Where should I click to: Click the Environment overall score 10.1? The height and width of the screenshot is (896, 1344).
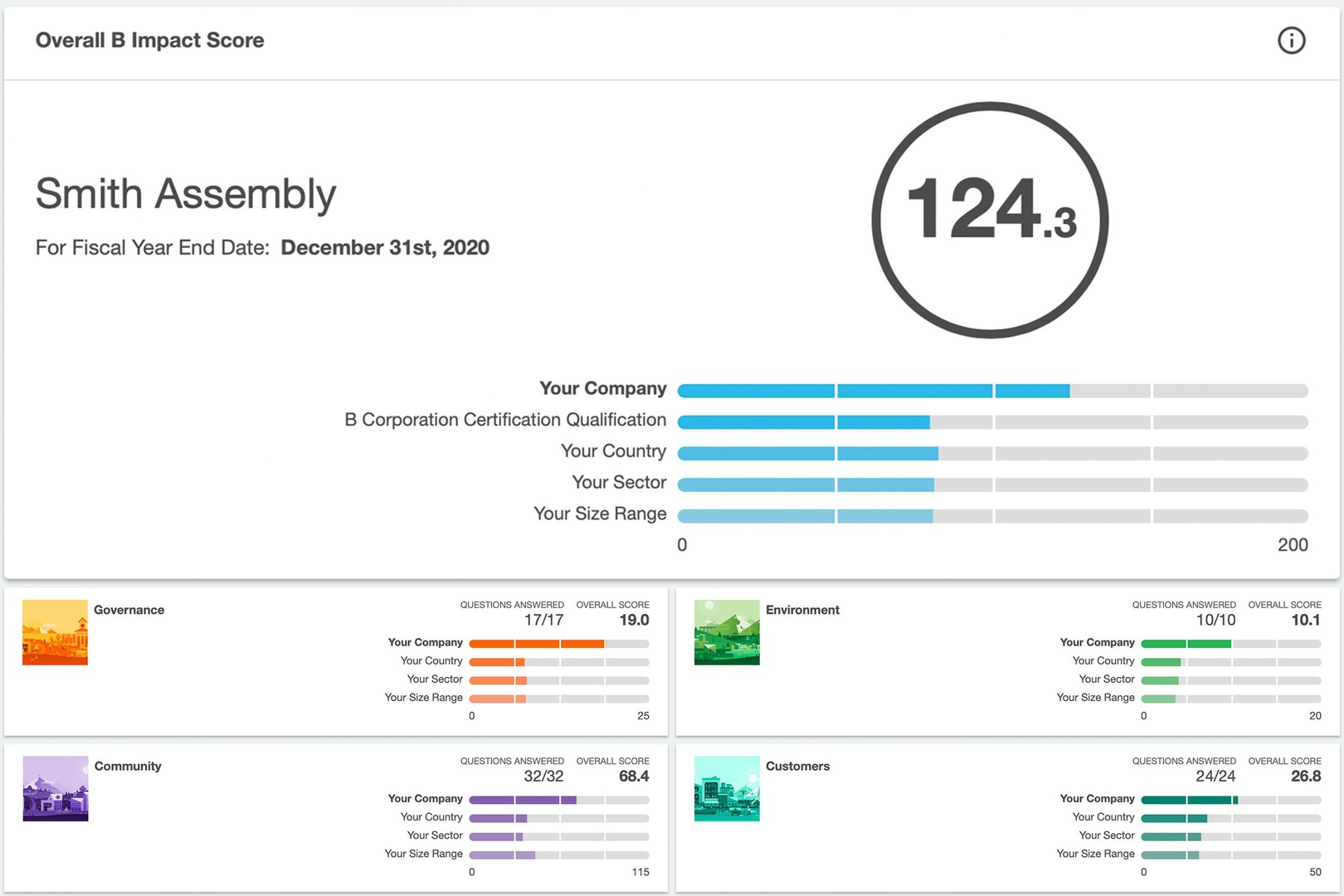click(1306, 620)
